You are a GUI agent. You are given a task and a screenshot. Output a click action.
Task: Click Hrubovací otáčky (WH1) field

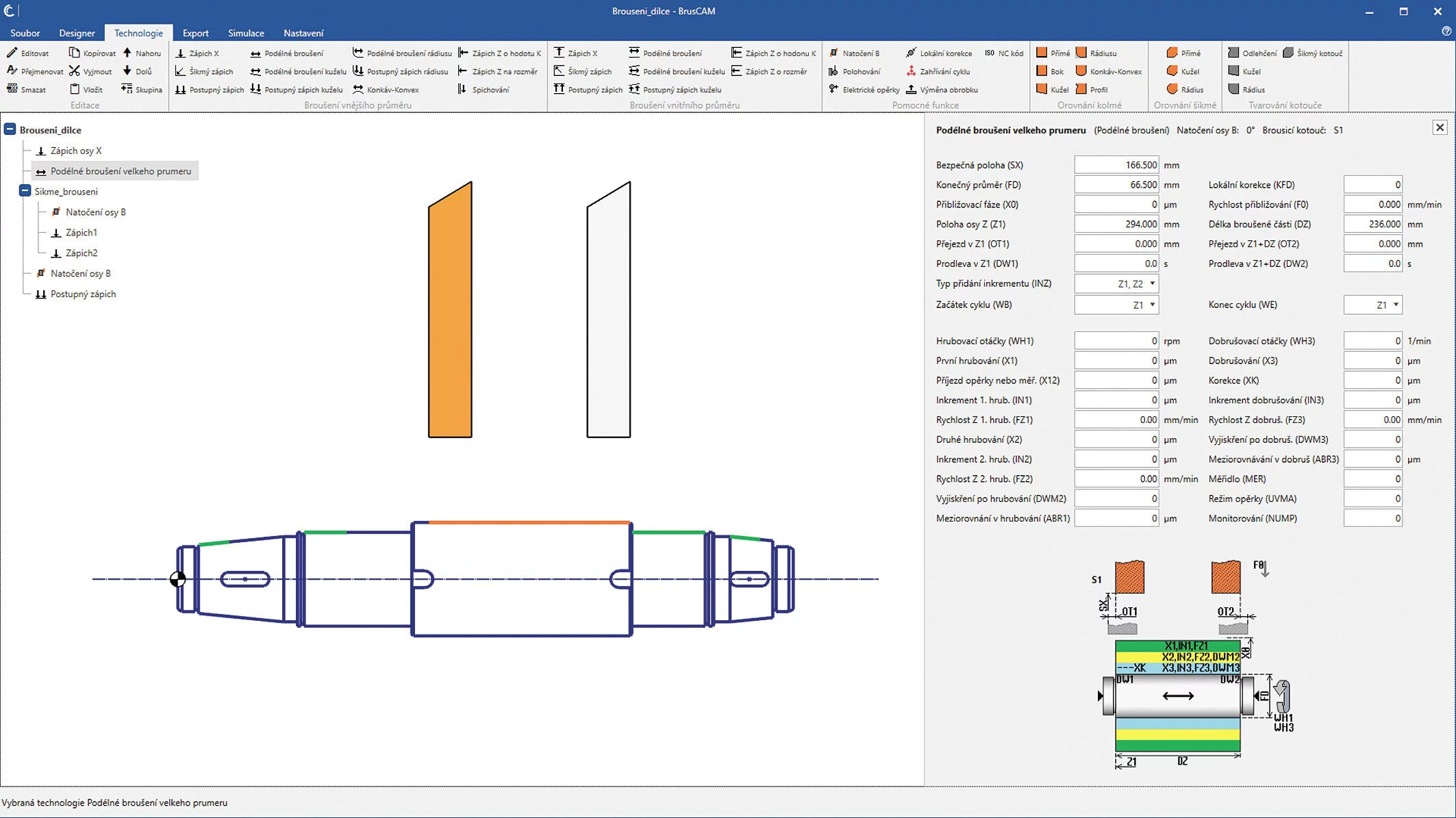pyautogui.click(x=1116, y=341)
